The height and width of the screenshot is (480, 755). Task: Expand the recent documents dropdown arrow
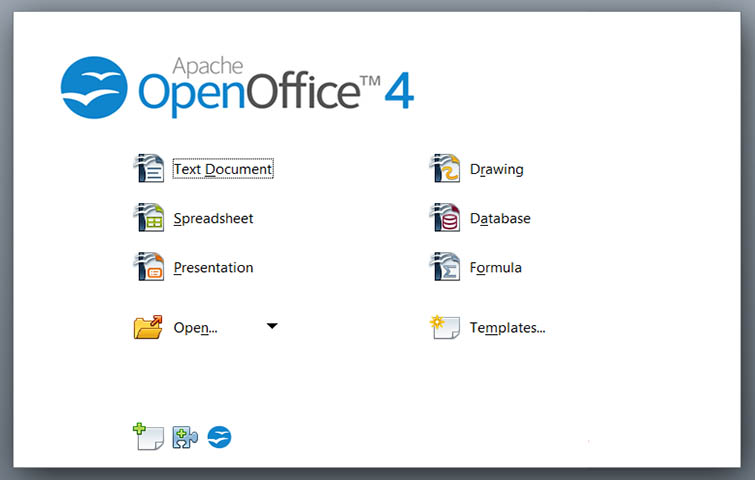click(272, 326)
